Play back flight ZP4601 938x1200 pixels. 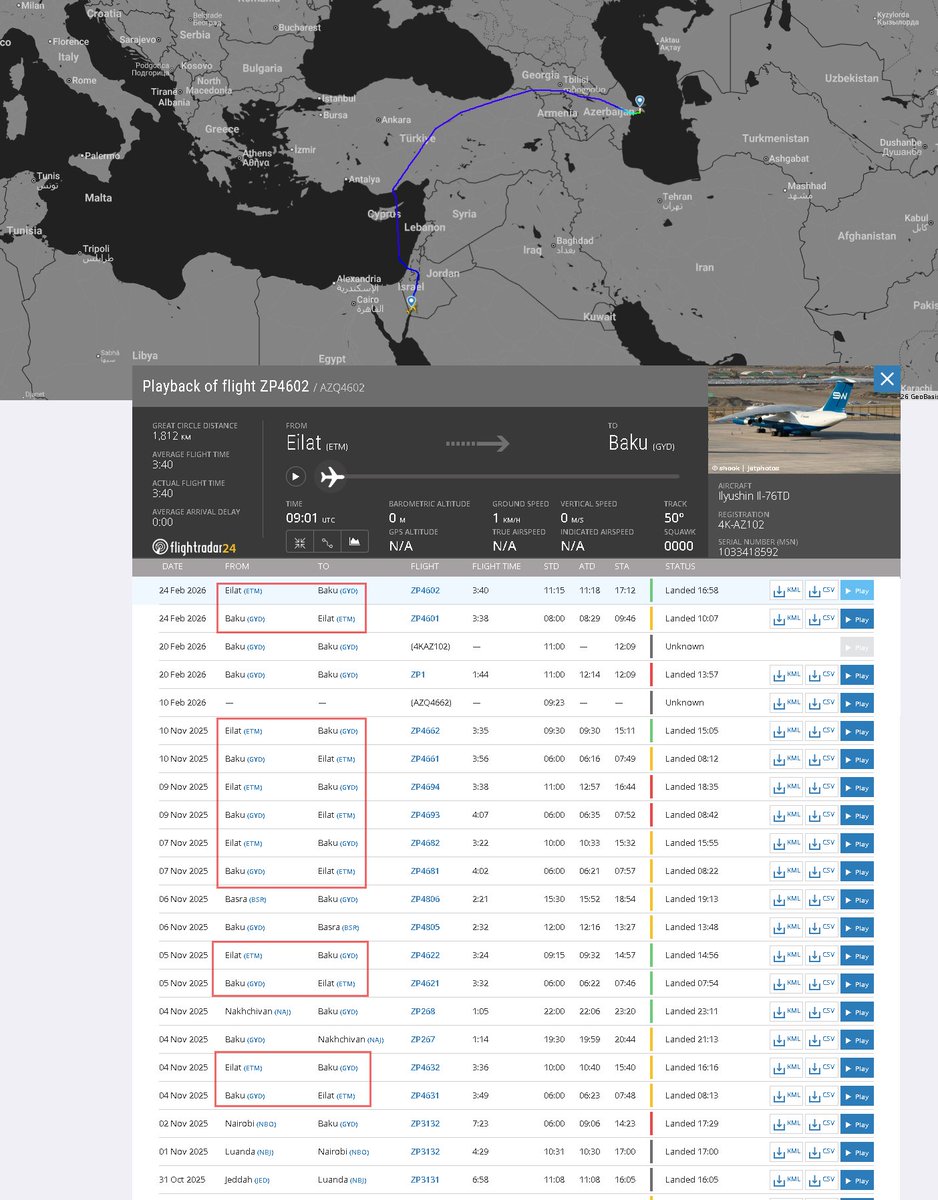[x=856, y=618]
